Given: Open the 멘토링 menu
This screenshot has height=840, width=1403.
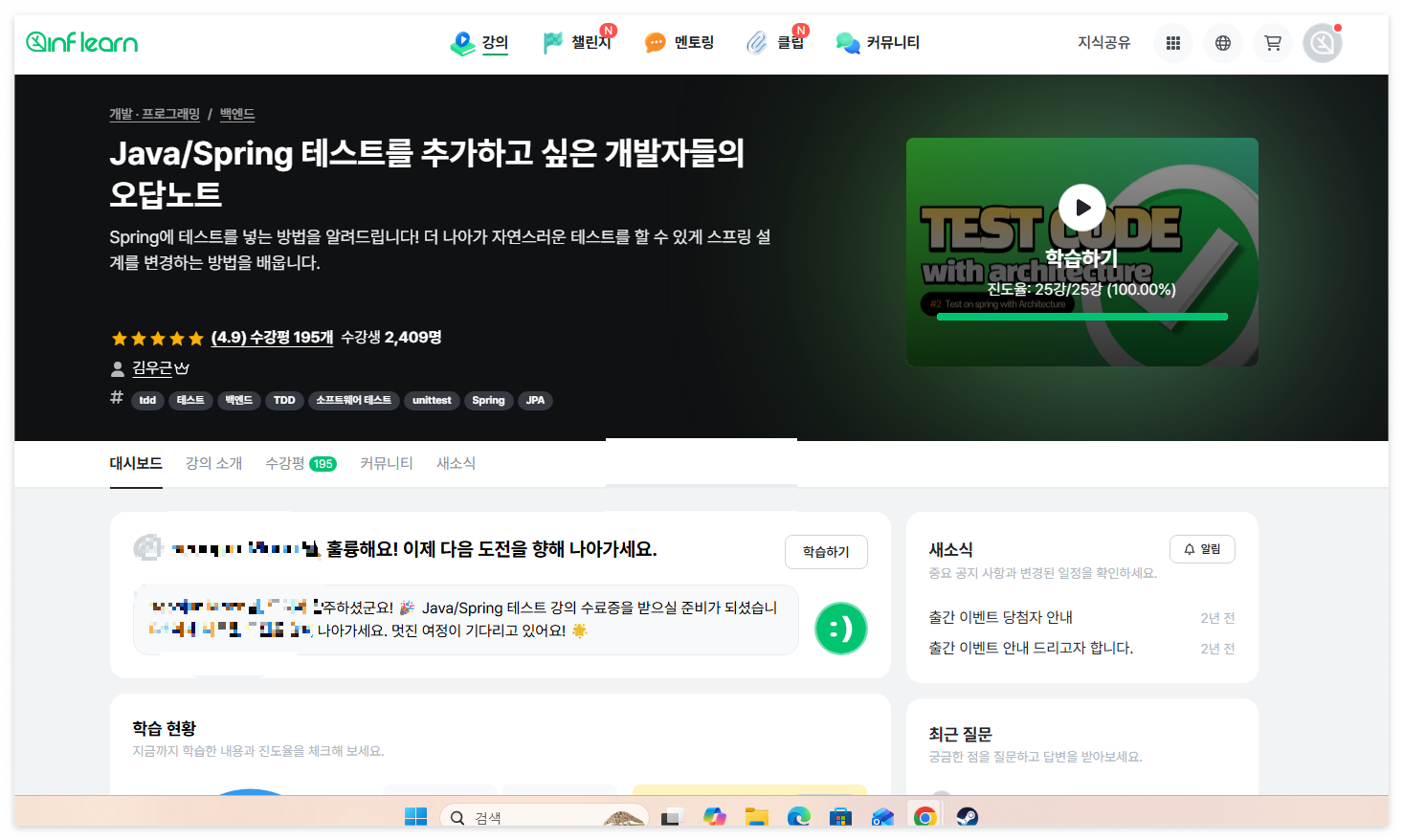Looking at the screenshot, I should (x=679, y=43).
